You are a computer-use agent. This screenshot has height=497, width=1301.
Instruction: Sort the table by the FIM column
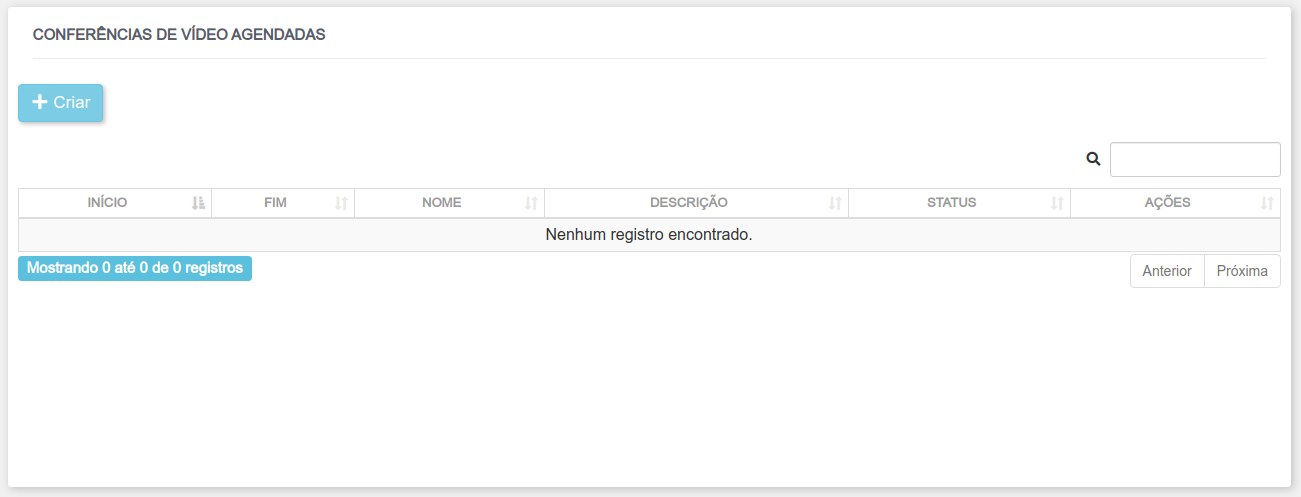click(x=283, y=203)
